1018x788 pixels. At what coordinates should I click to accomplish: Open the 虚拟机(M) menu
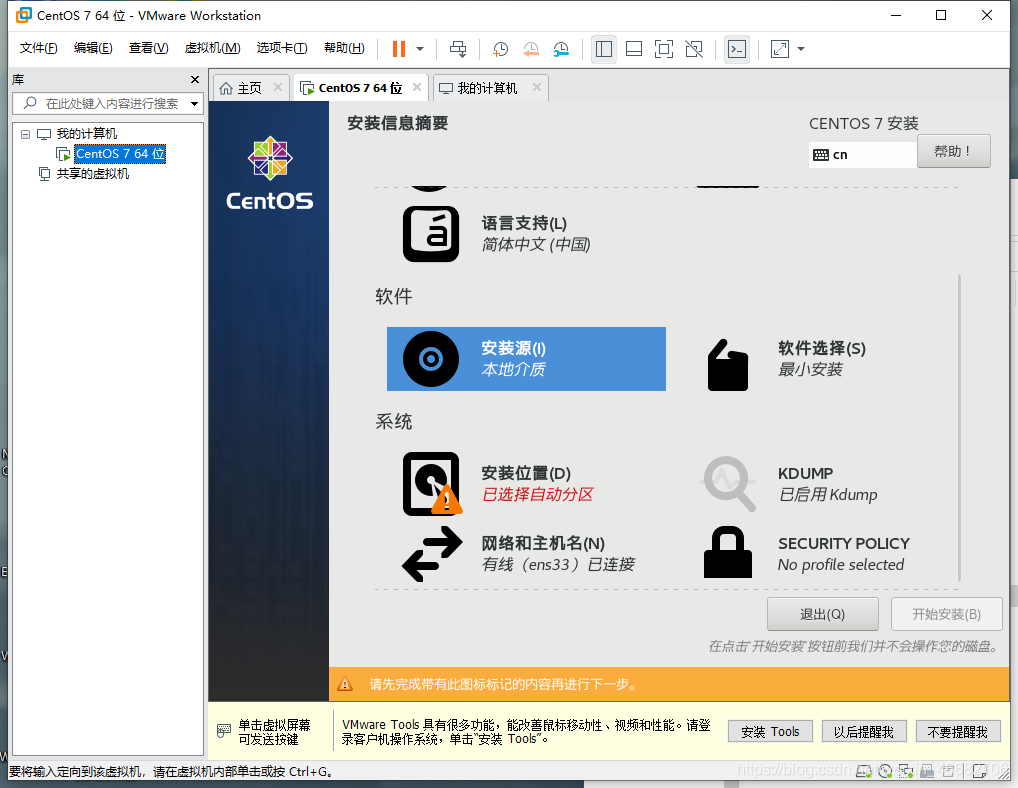pyautogui.click(x=212, y=48)
